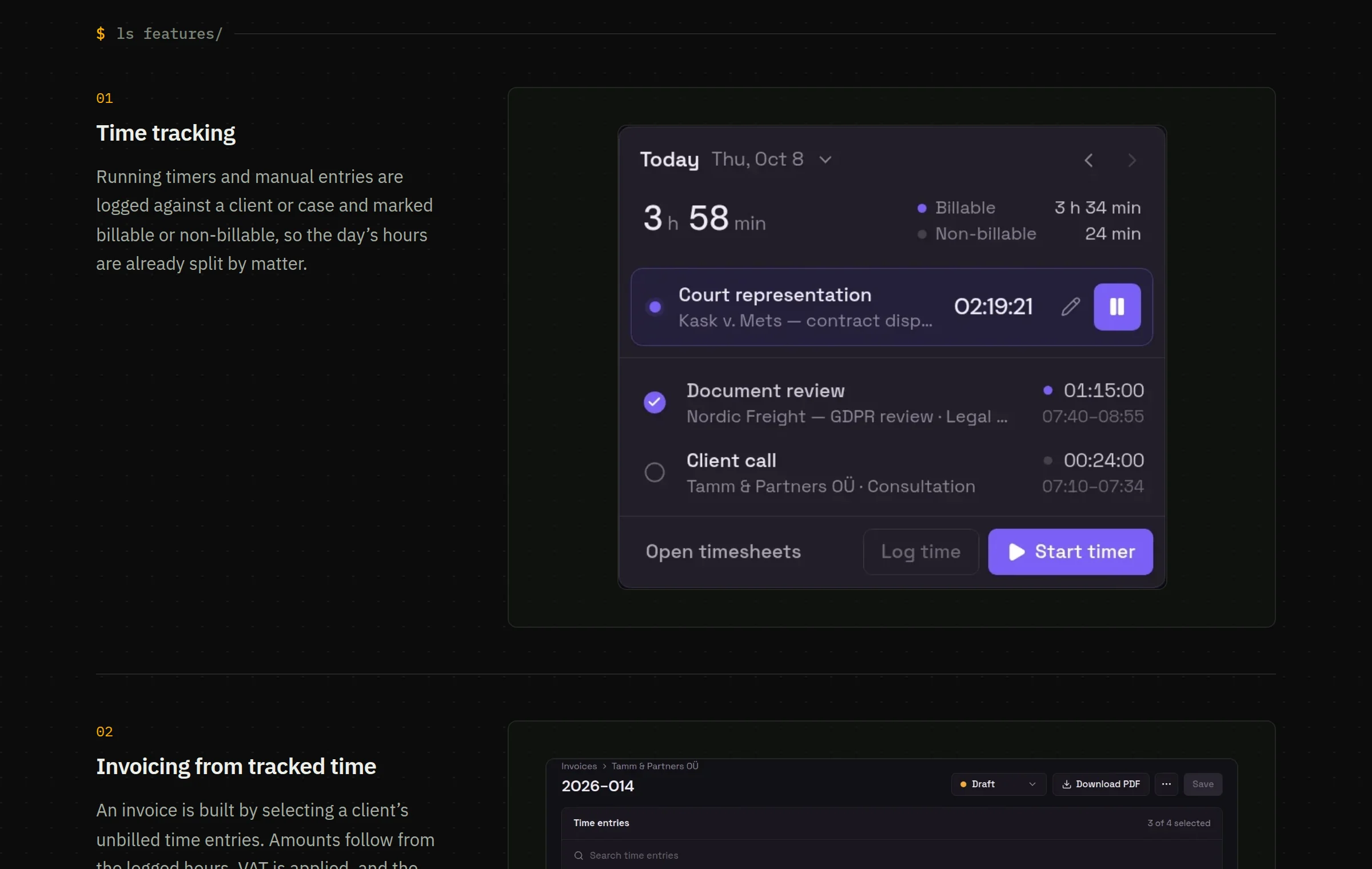The width and height of the screenshot is (1372, 869).
Task: Uncheck the Document review entry
Action: click(655, 402)
